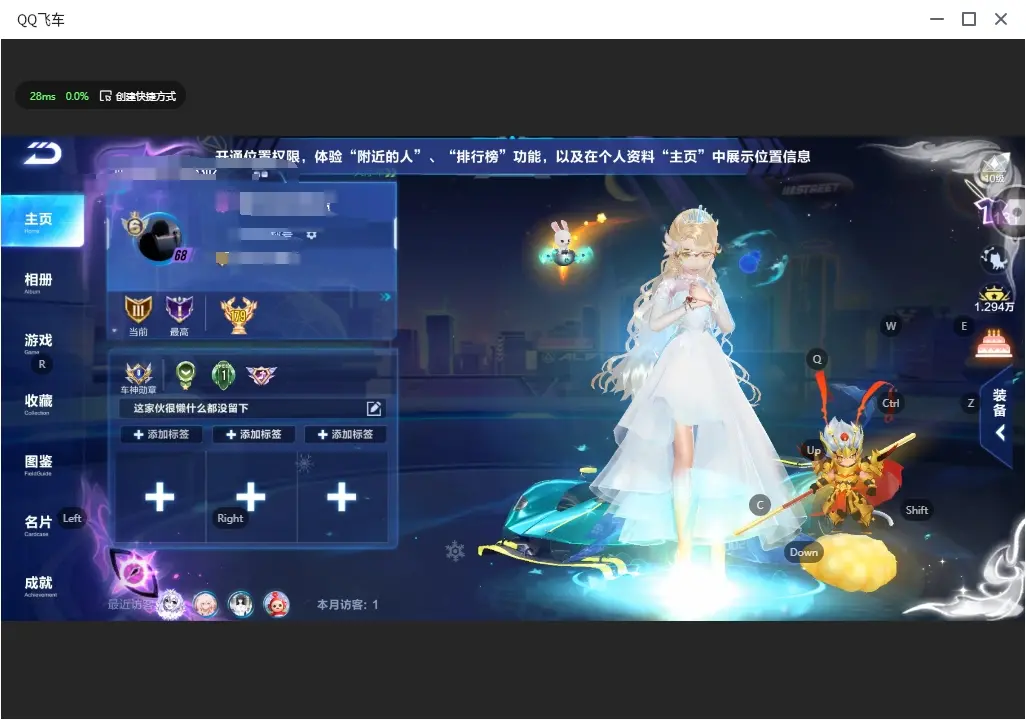Screen dimensions: 1026x720
Task: Click the edit signature pencil icon
Action: pyautogui.click(x=374, y=408)
